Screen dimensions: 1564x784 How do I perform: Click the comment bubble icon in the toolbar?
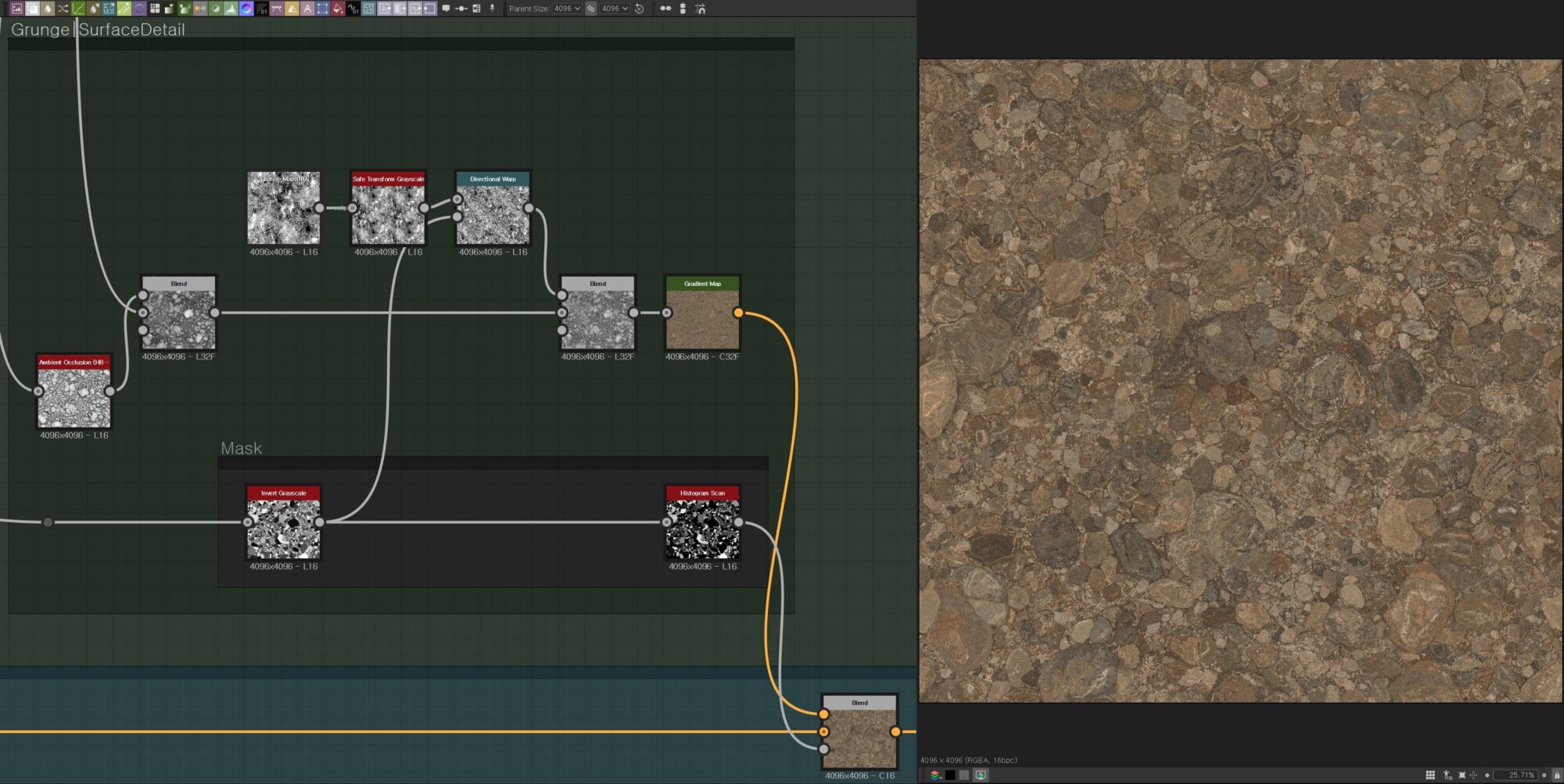(446, 9)
